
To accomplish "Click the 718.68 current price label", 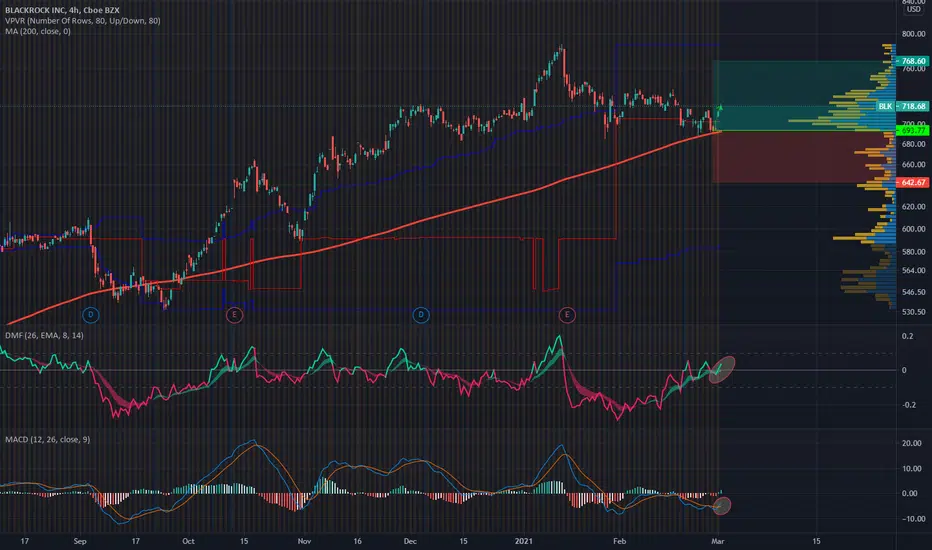I will point(912,106).
